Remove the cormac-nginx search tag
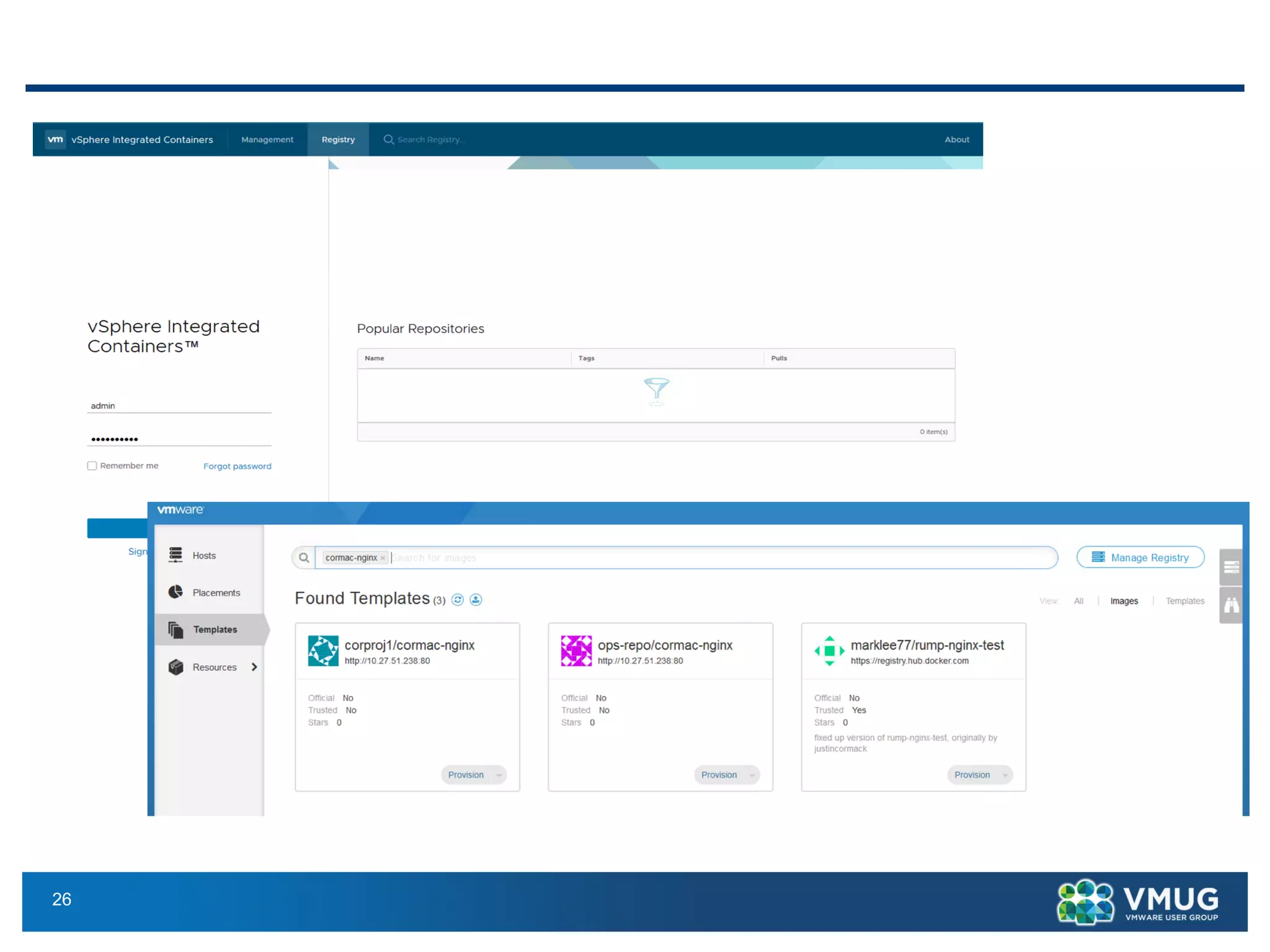 [x=383, y=558]
